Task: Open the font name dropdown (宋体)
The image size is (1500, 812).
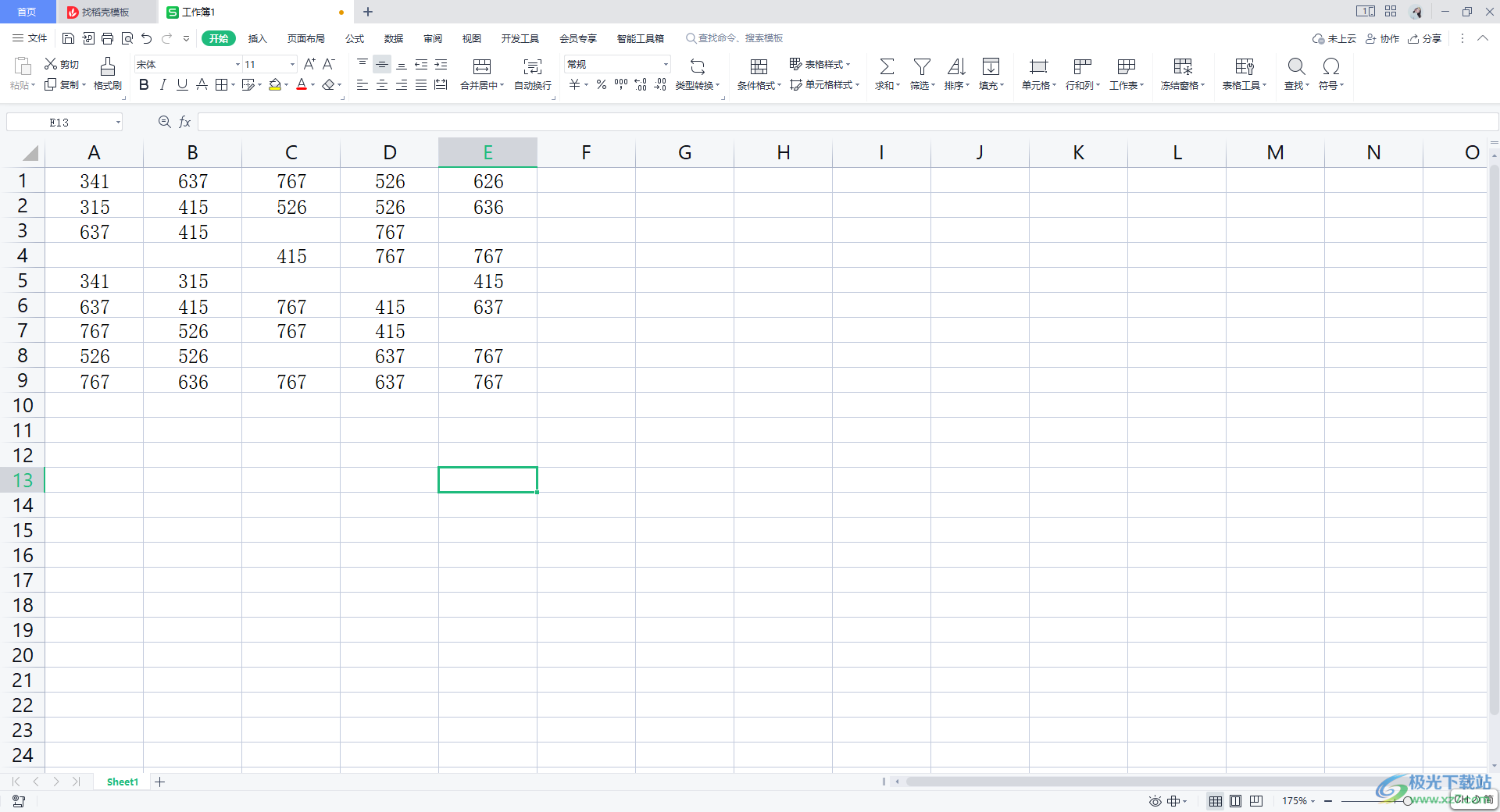Action: 237,64
